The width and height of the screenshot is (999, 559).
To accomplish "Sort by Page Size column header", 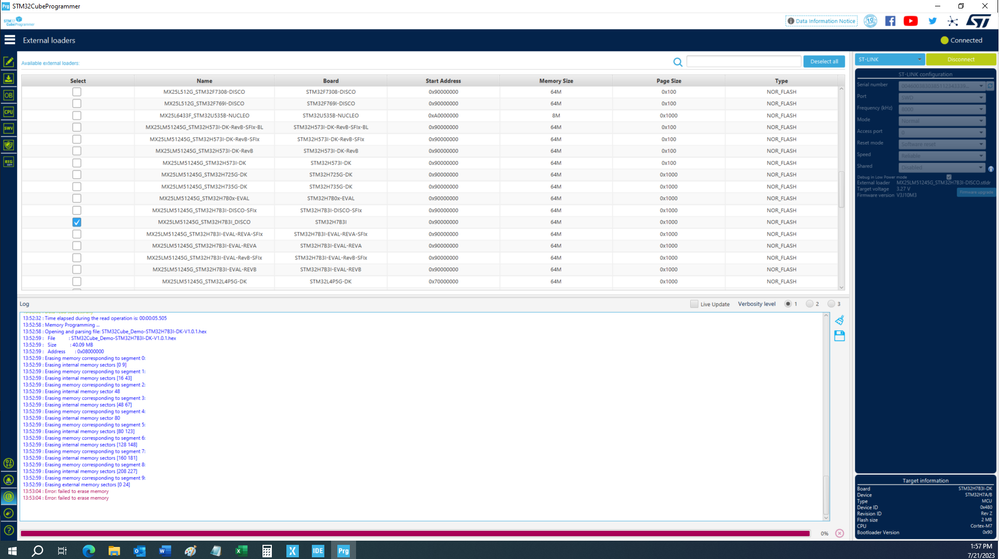I will click(x=668, y=81).
